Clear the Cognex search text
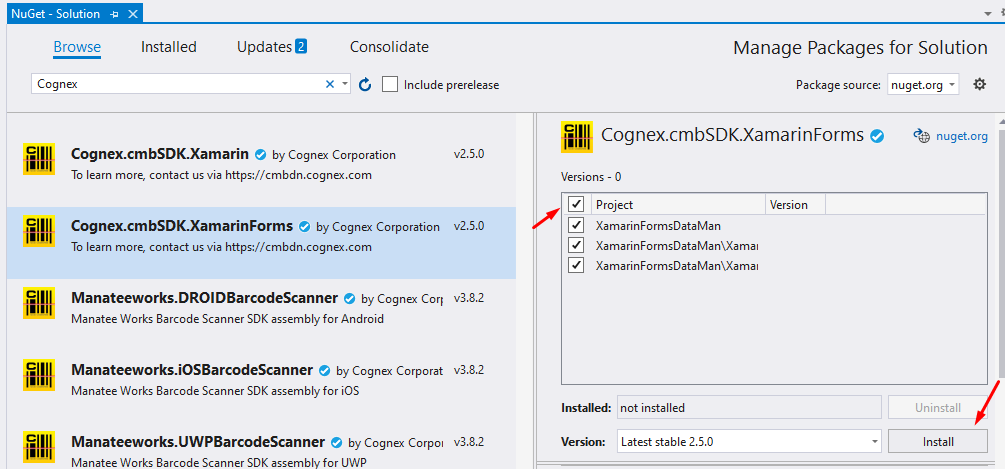The width and height of the screenshot is (1005, 469). coord(330,85)
